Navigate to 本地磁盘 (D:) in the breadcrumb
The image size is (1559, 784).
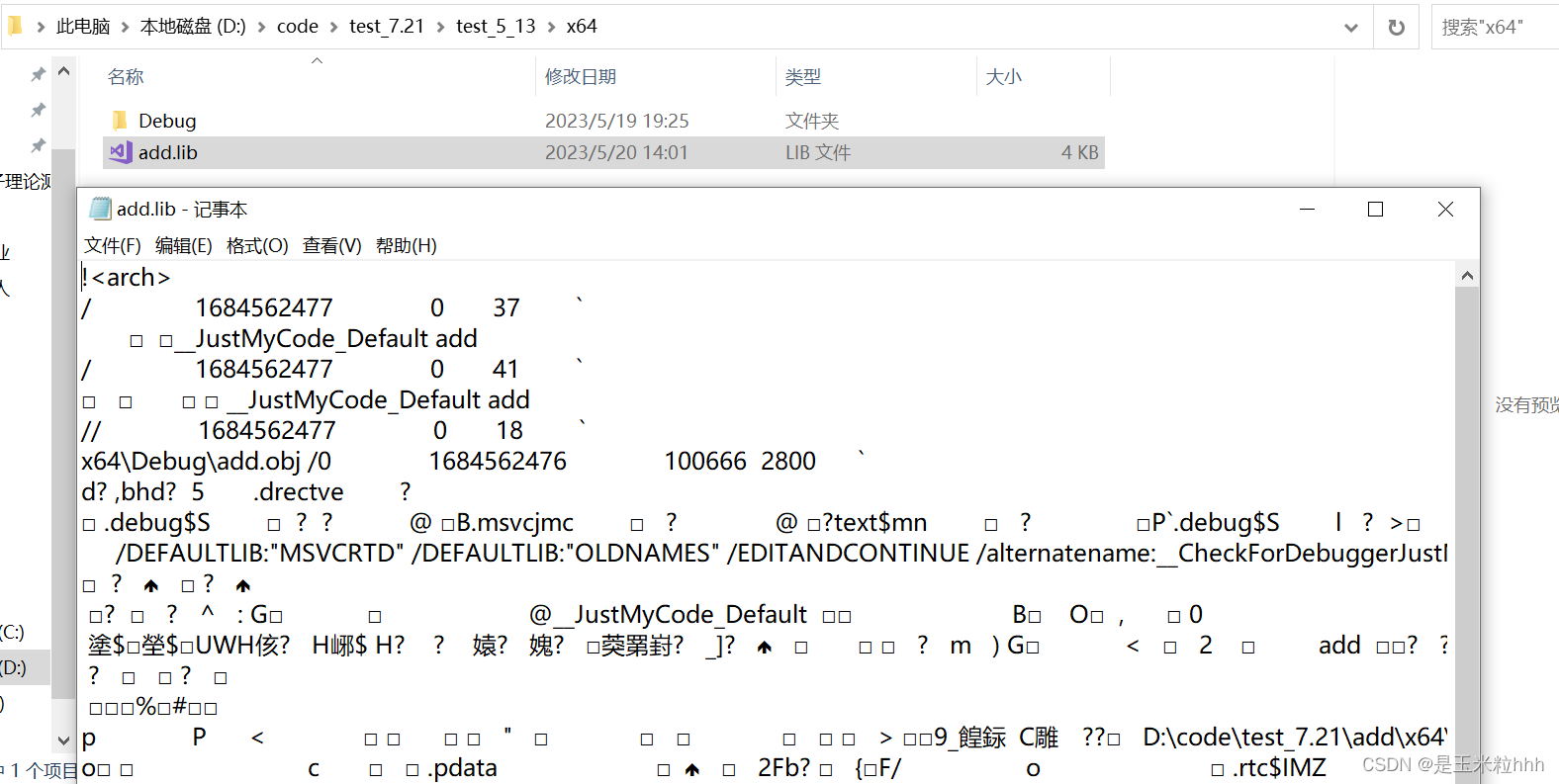[193, 27]
